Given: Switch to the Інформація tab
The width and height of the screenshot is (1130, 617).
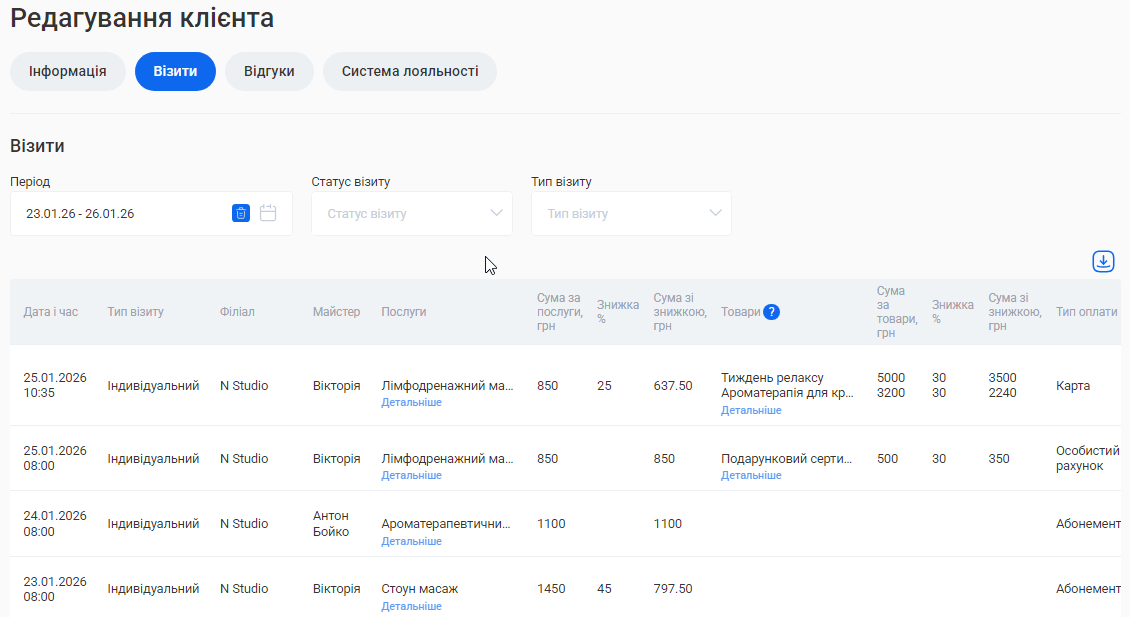Looking at the screenshot, I should coord(68,72).
